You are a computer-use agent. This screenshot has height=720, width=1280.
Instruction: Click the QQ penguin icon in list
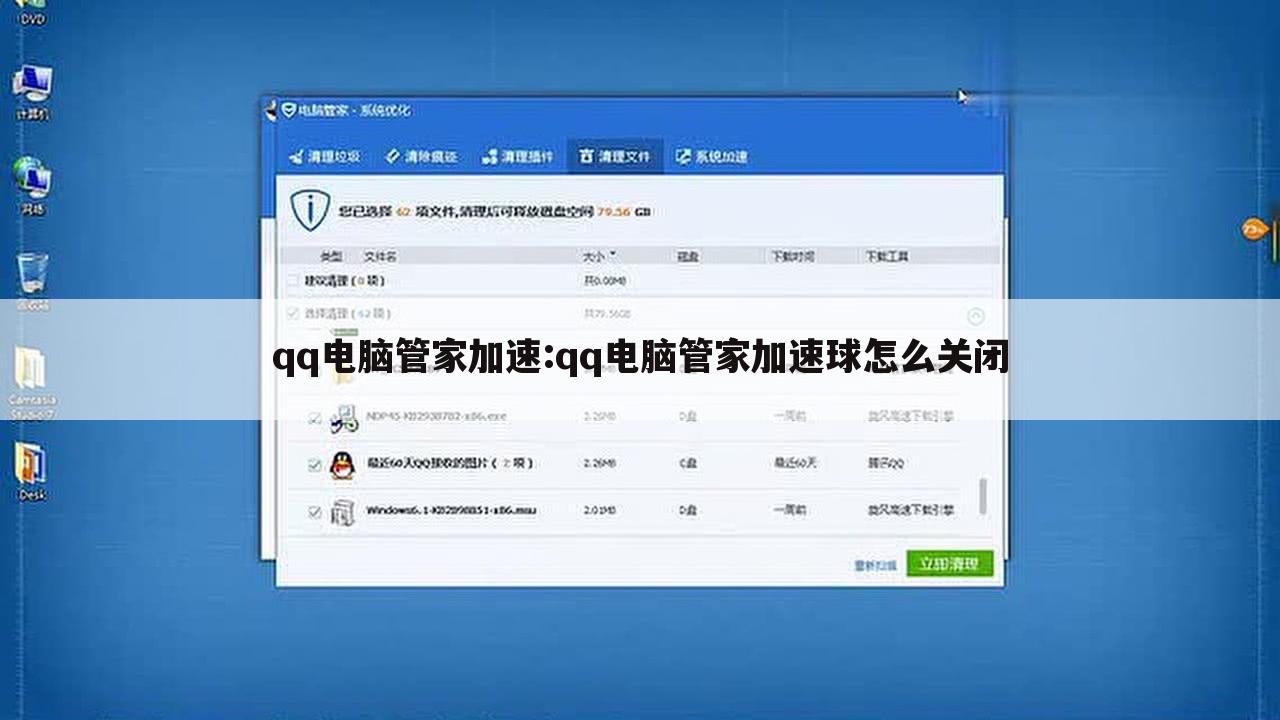pyautogui.click(x=343, y=465)
